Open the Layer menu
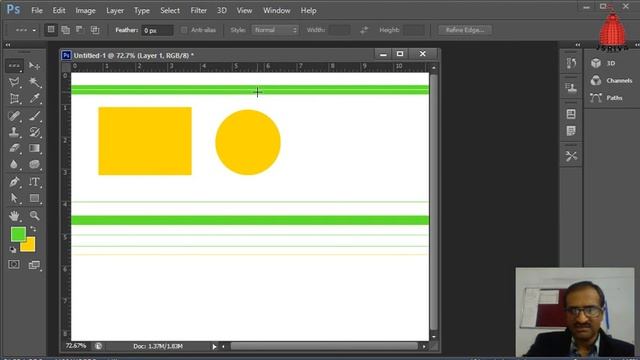 [x=115, y=11]
